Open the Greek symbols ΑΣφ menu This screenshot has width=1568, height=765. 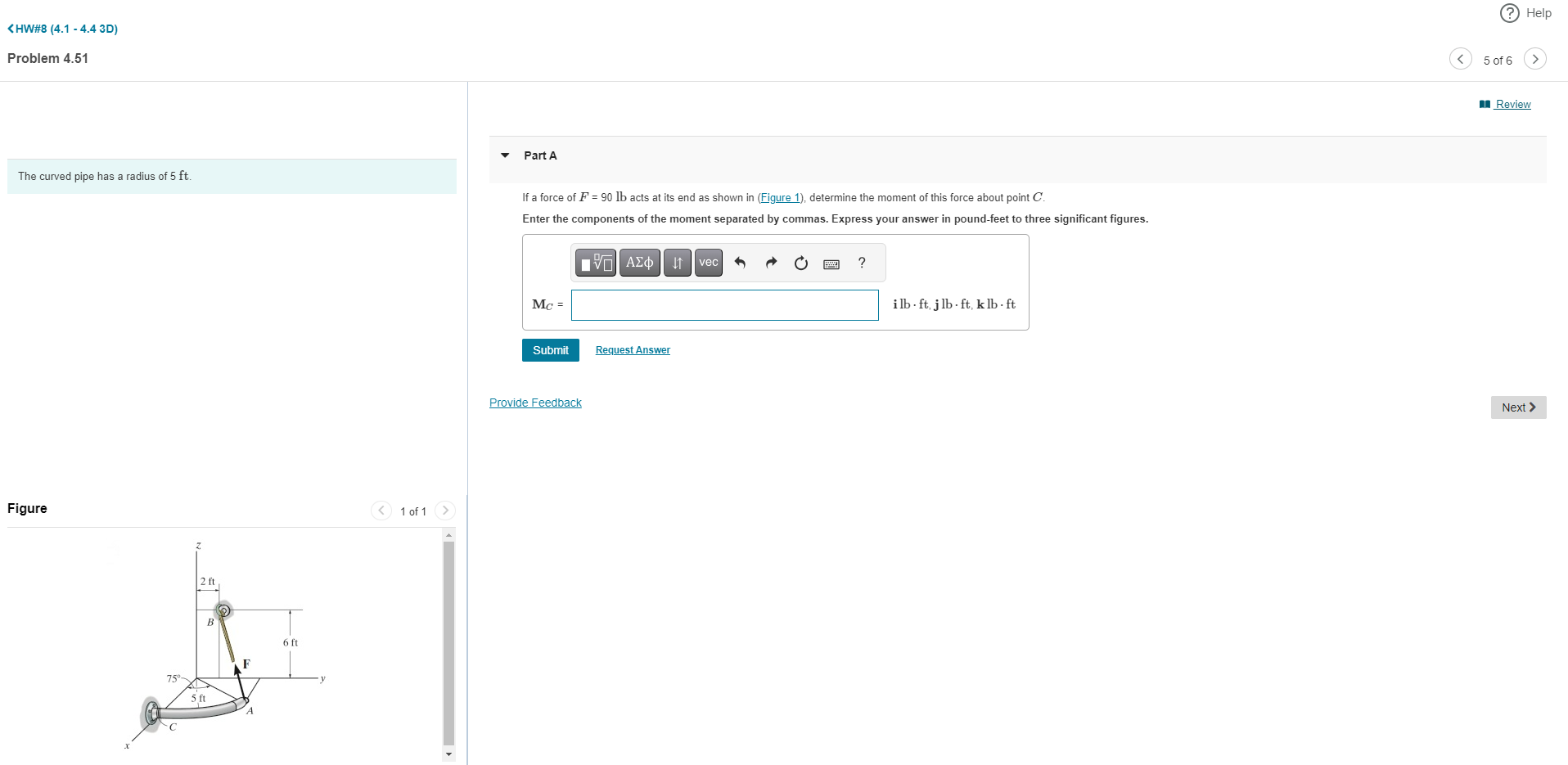[x=639, y=263]
